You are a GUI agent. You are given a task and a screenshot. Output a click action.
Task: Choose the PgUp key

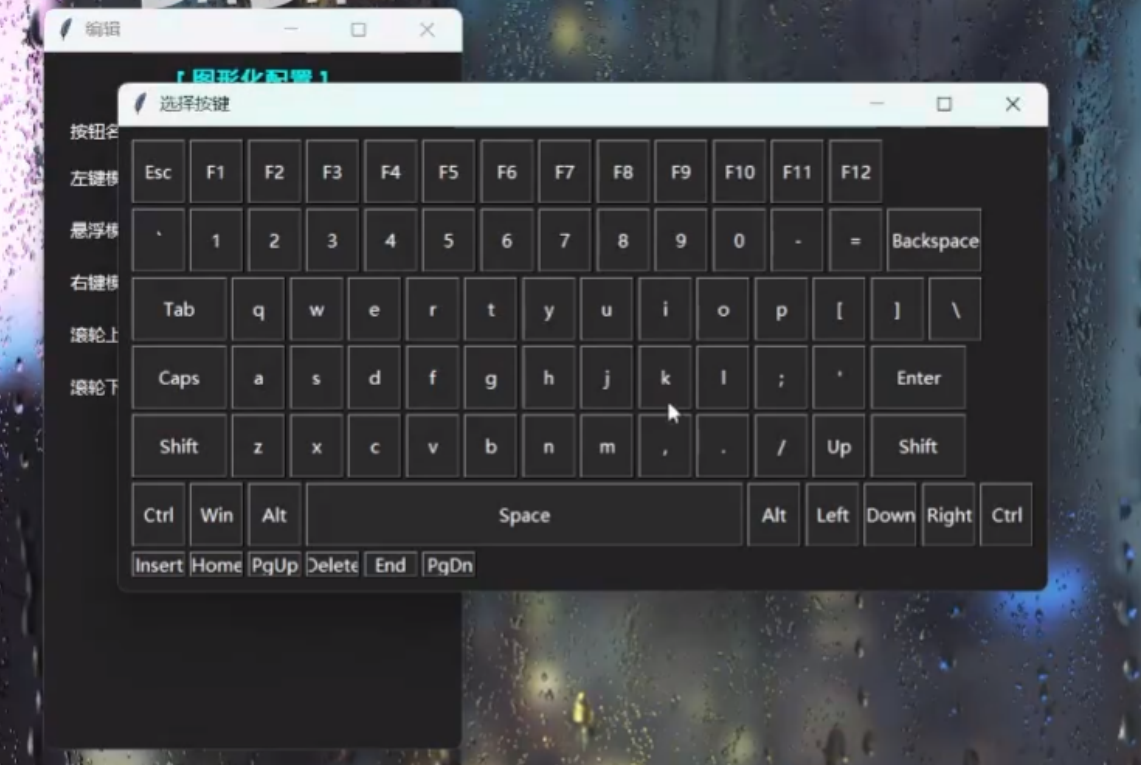pos(274,565)
